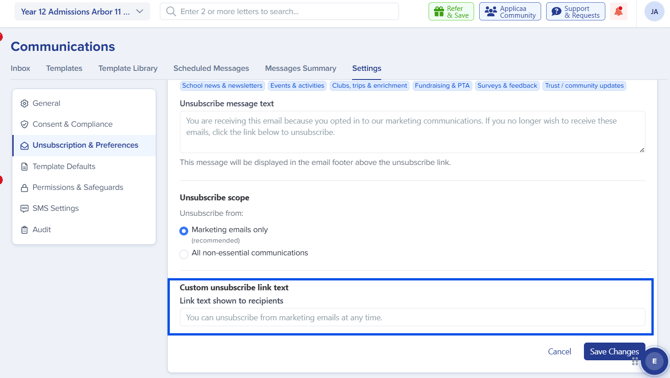
Task: Open the floating help widget button
Action: point(654,361)
